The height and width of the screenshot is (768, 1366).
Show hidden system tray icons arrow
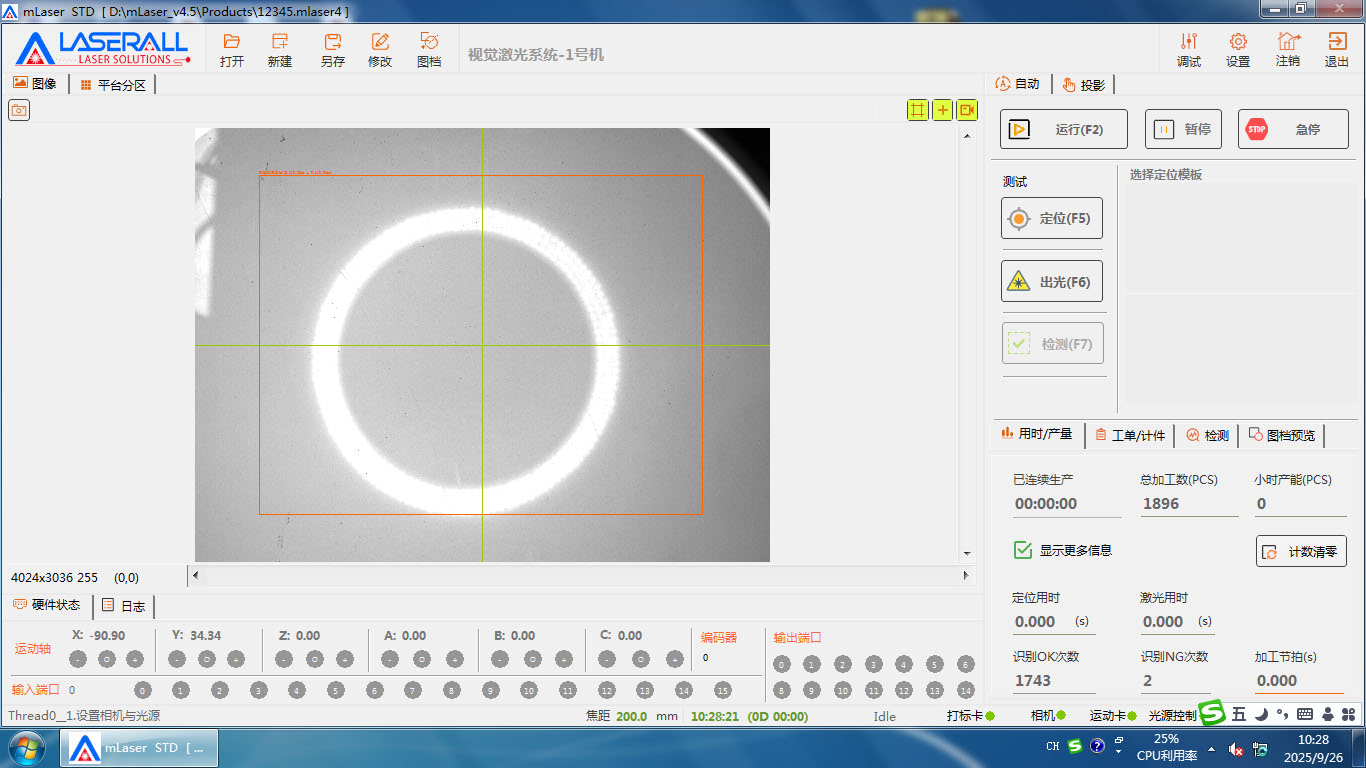1212,748
